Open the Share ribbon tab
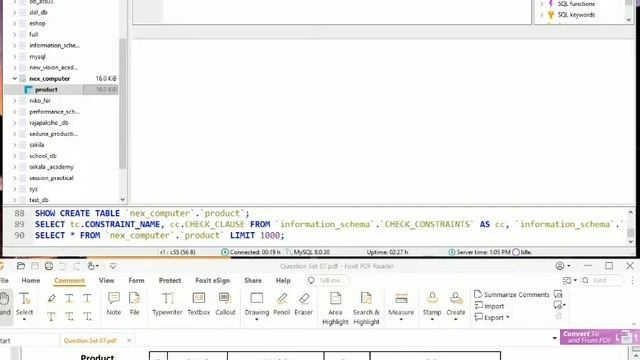 coord(253,280)
